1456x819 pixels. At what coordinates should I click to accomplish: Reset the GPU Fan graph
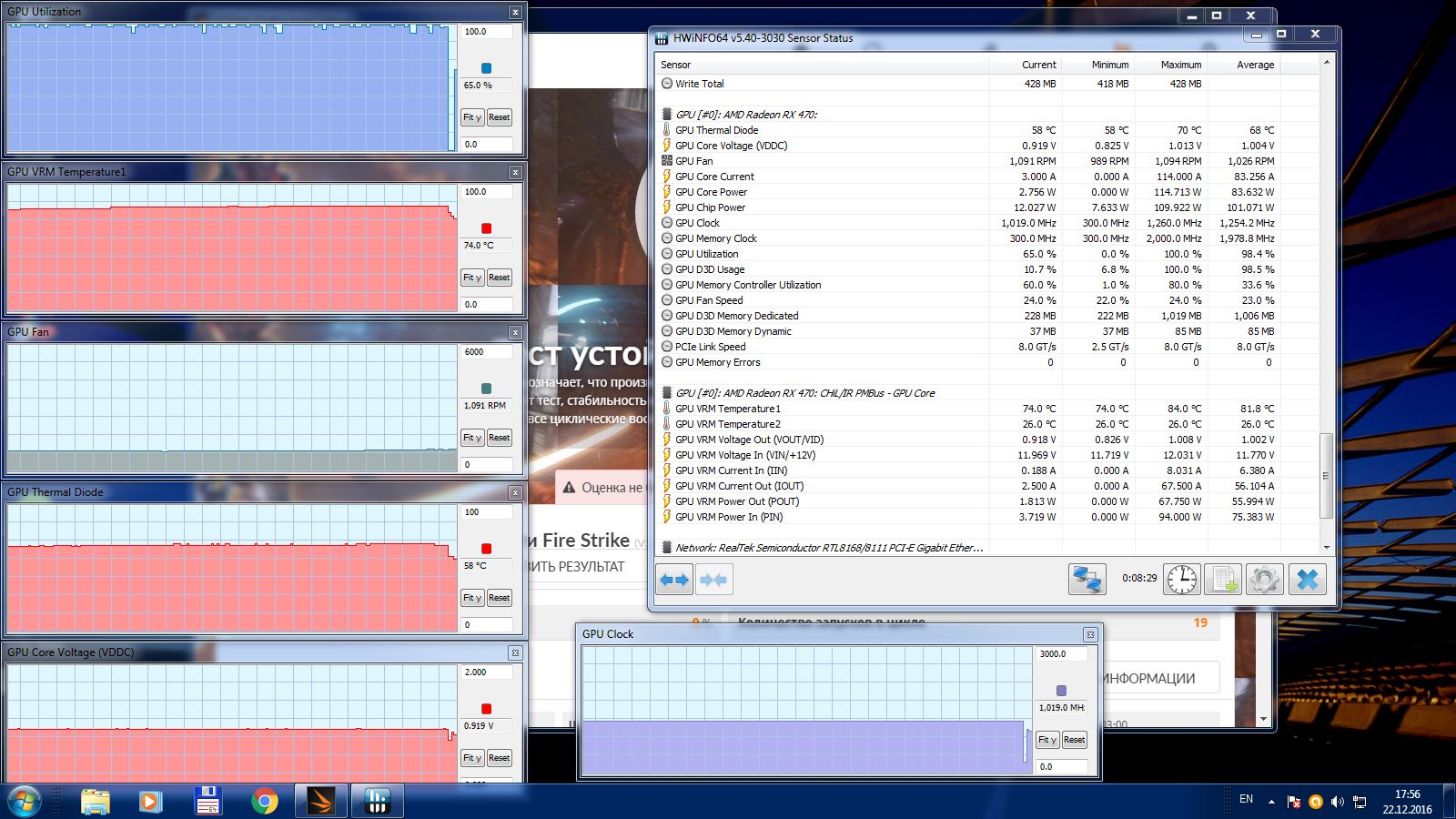tap(499, 438)
